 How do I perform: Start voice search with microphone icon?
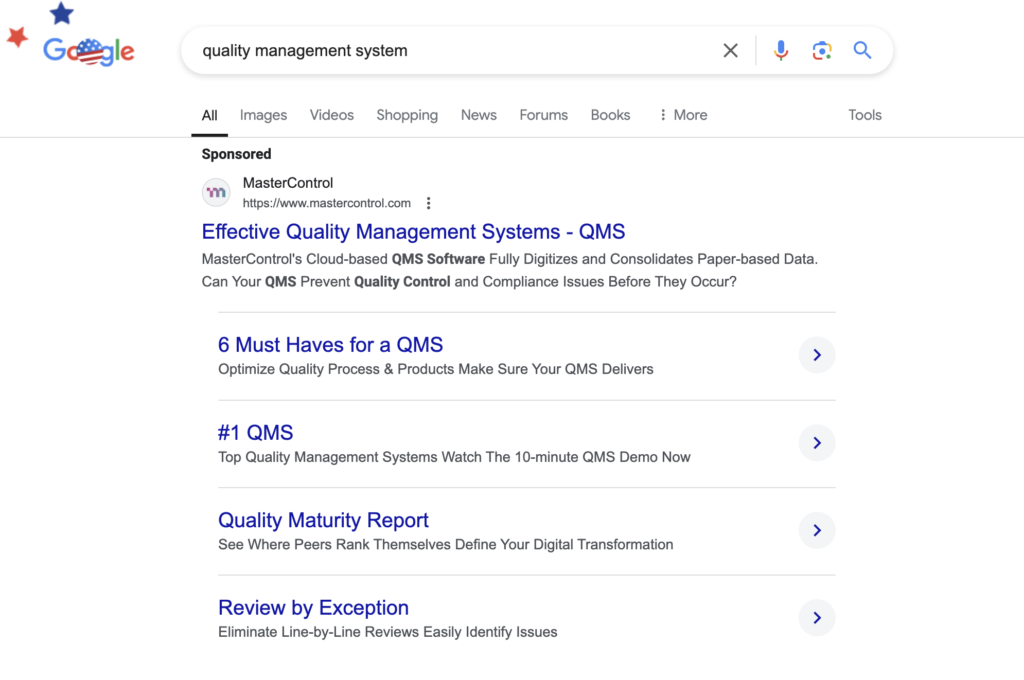click(781, 51)
